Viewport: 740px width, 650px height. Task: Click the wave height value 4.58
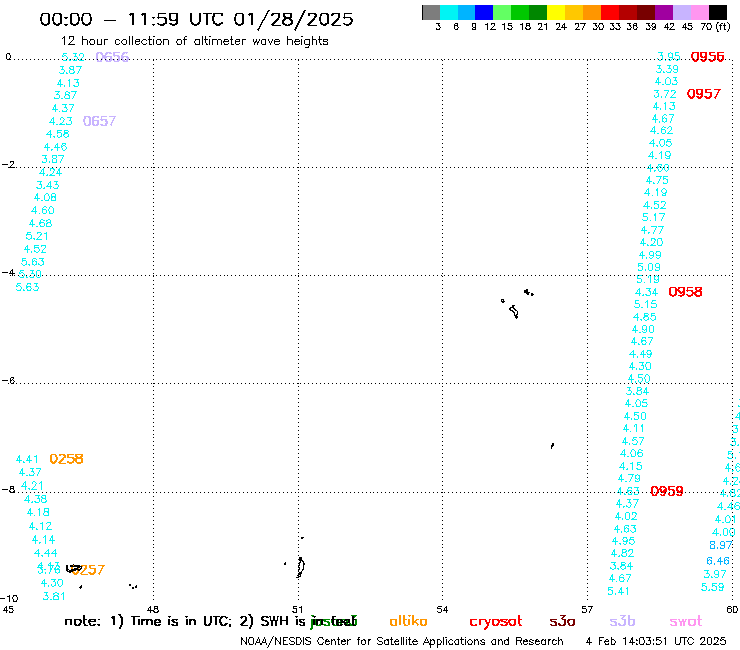click(x=58, y=134)
